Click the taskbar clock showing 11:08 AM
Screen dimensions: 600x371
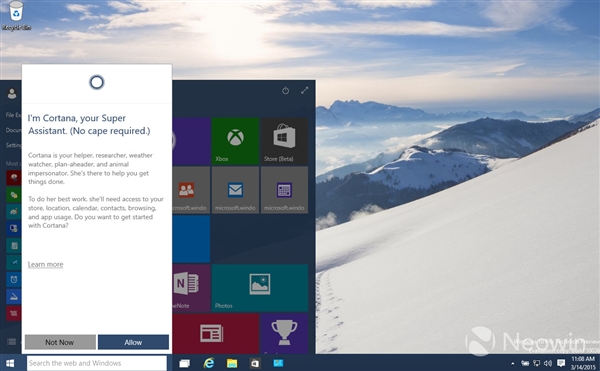[x=583, y=363]
